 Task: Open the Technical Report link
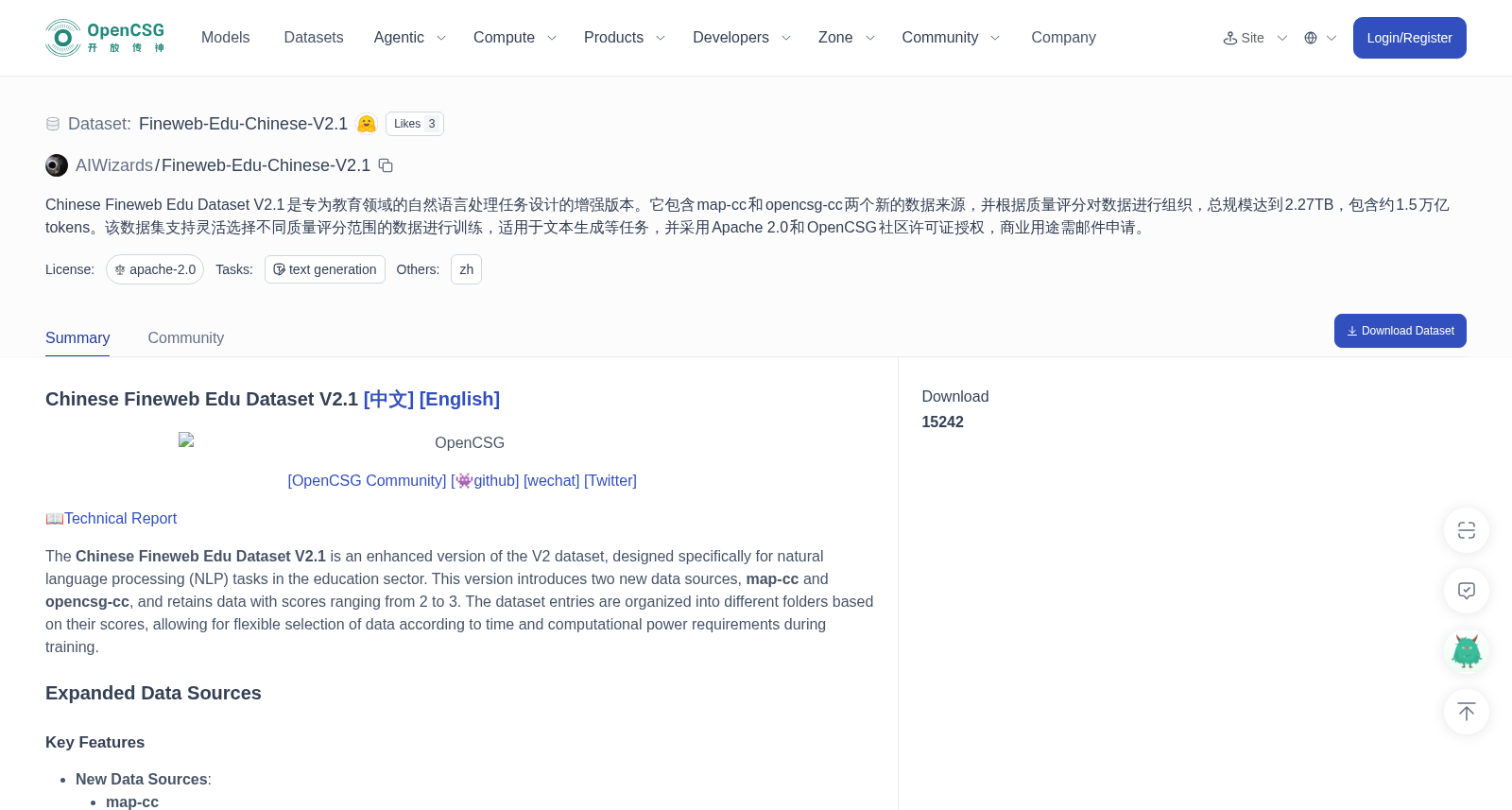pos(120,518)
